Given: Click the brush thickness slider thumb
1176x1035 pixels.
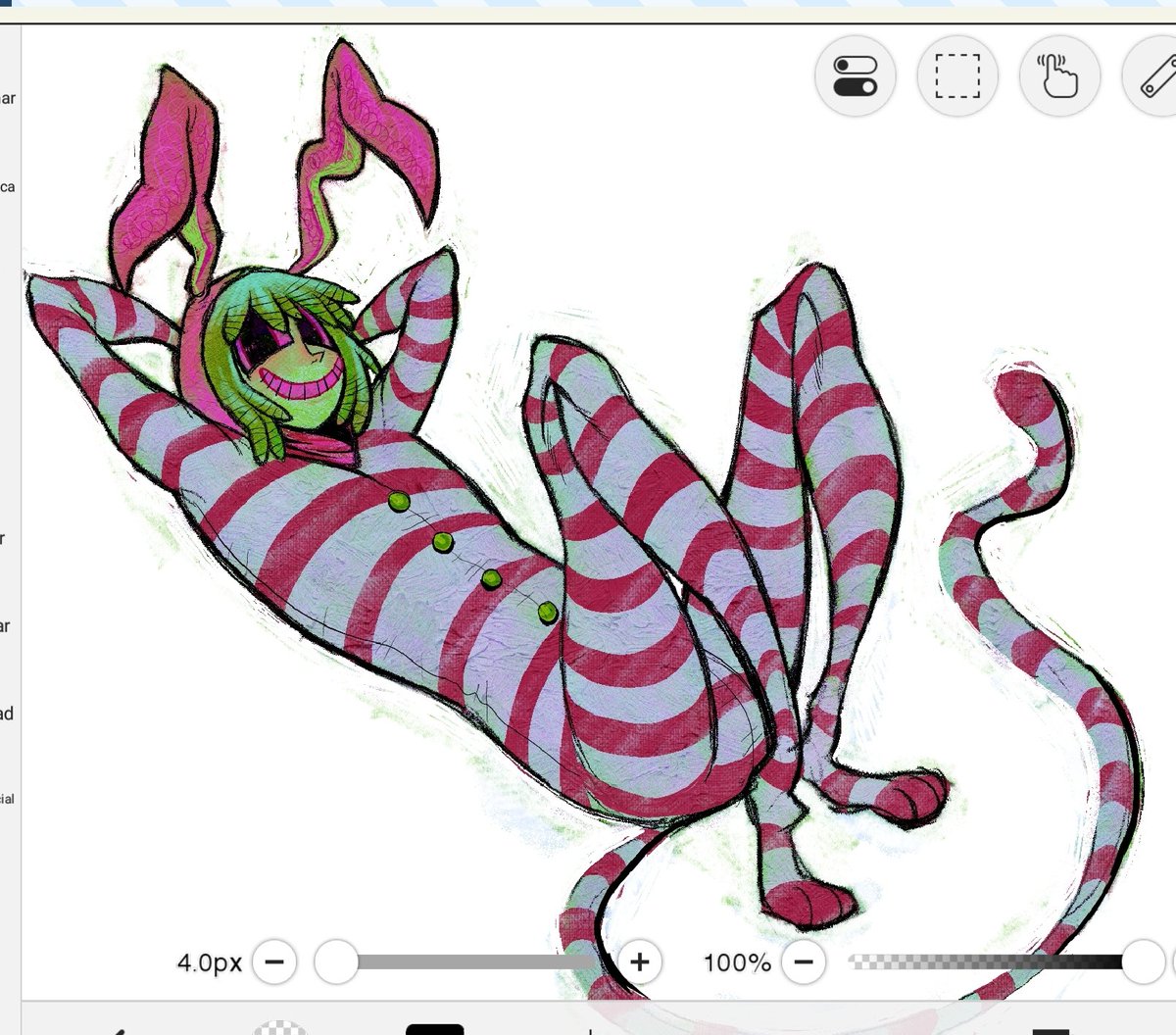Looking at the screenshot, I should tap(336, 962).
